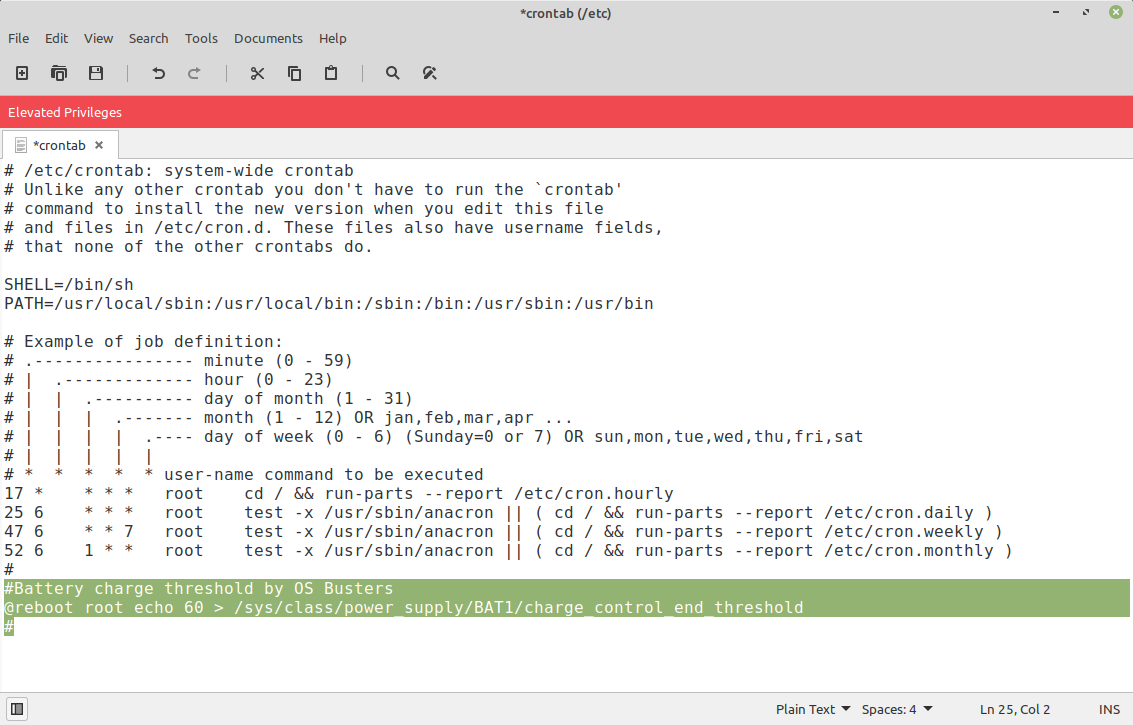Toggle the side pane from status bar
Screen dimensions: 1133x725
(x=17, y=709)
